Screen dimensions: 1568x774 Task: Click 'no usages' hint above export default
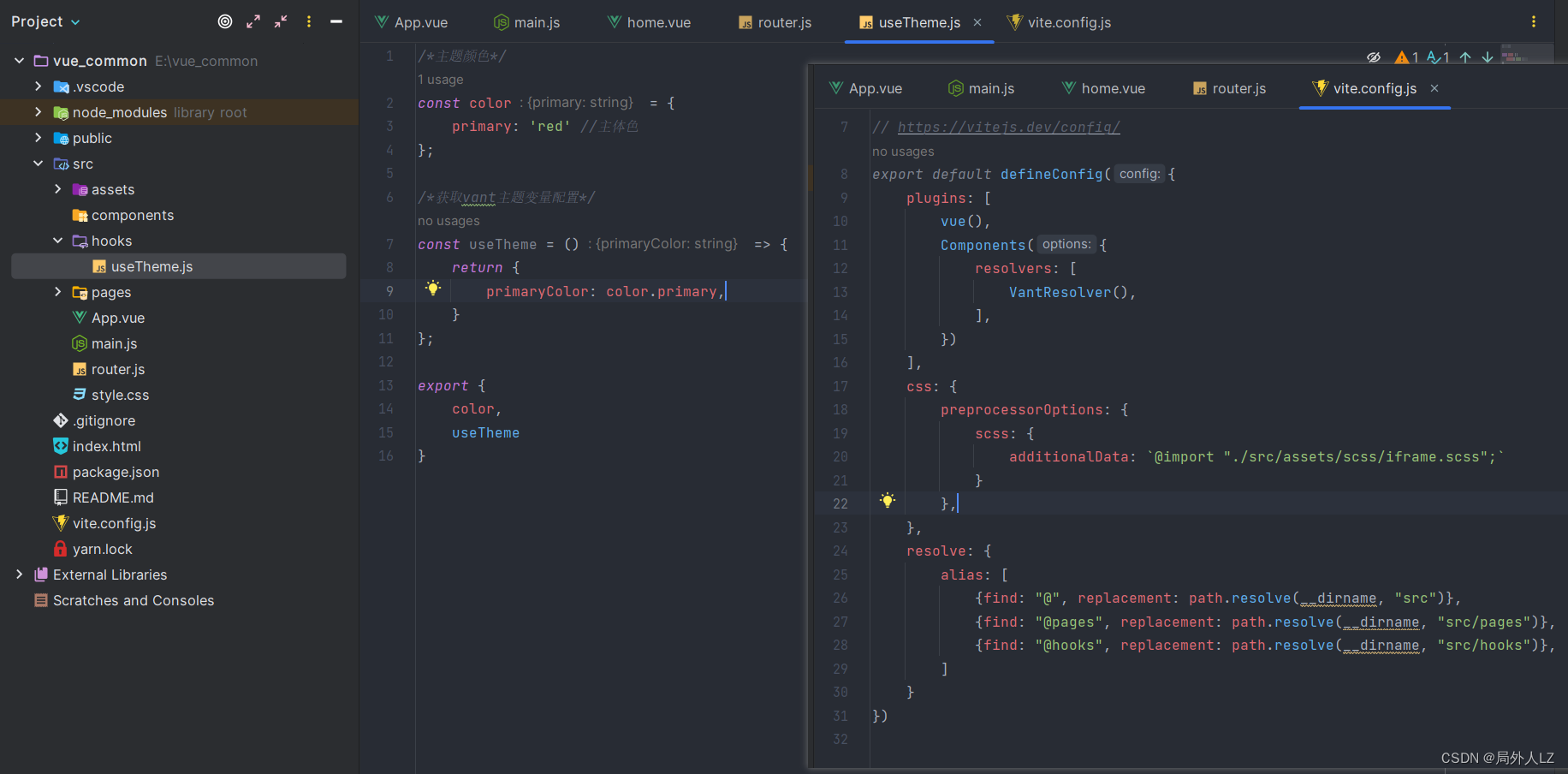click(x=903, y=152)
